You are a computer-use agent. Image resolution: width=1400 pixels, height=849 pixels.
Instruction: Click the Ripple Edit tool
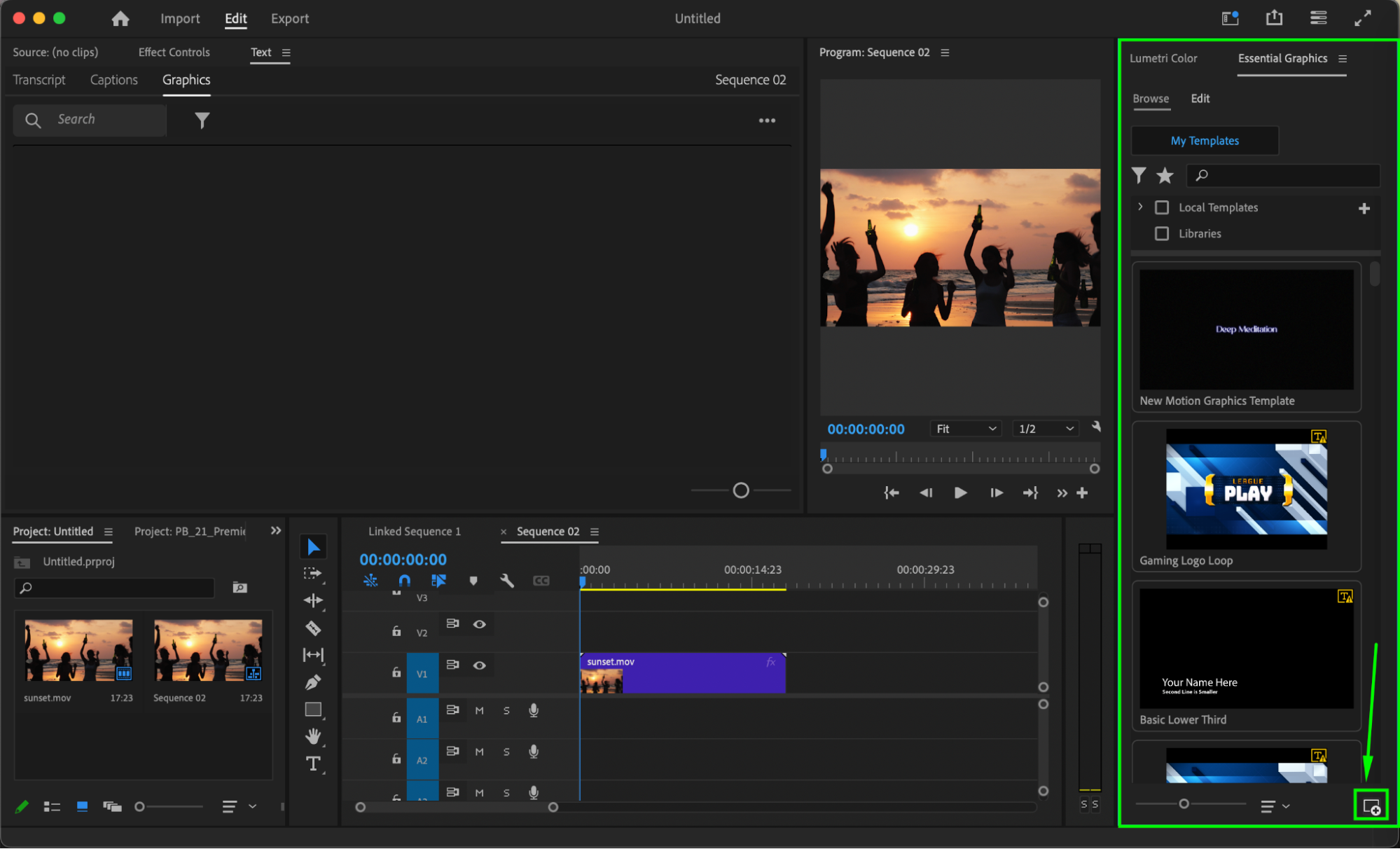313,600
